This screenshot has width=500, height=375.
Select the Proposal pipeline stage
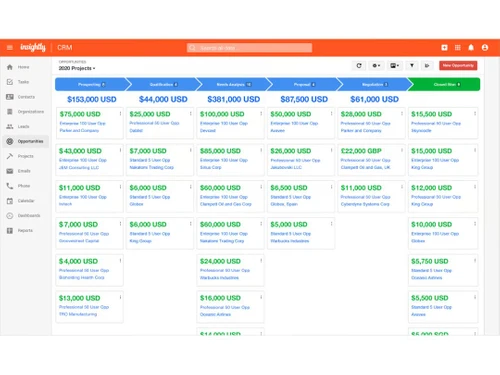(304, 84)
